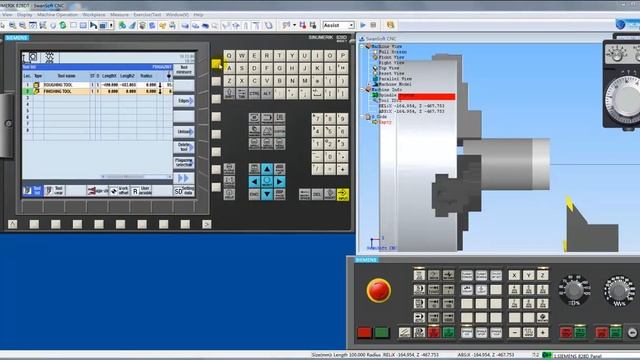Click the double-arrow more softkey on CNC screen

click(x=184, y=178)
